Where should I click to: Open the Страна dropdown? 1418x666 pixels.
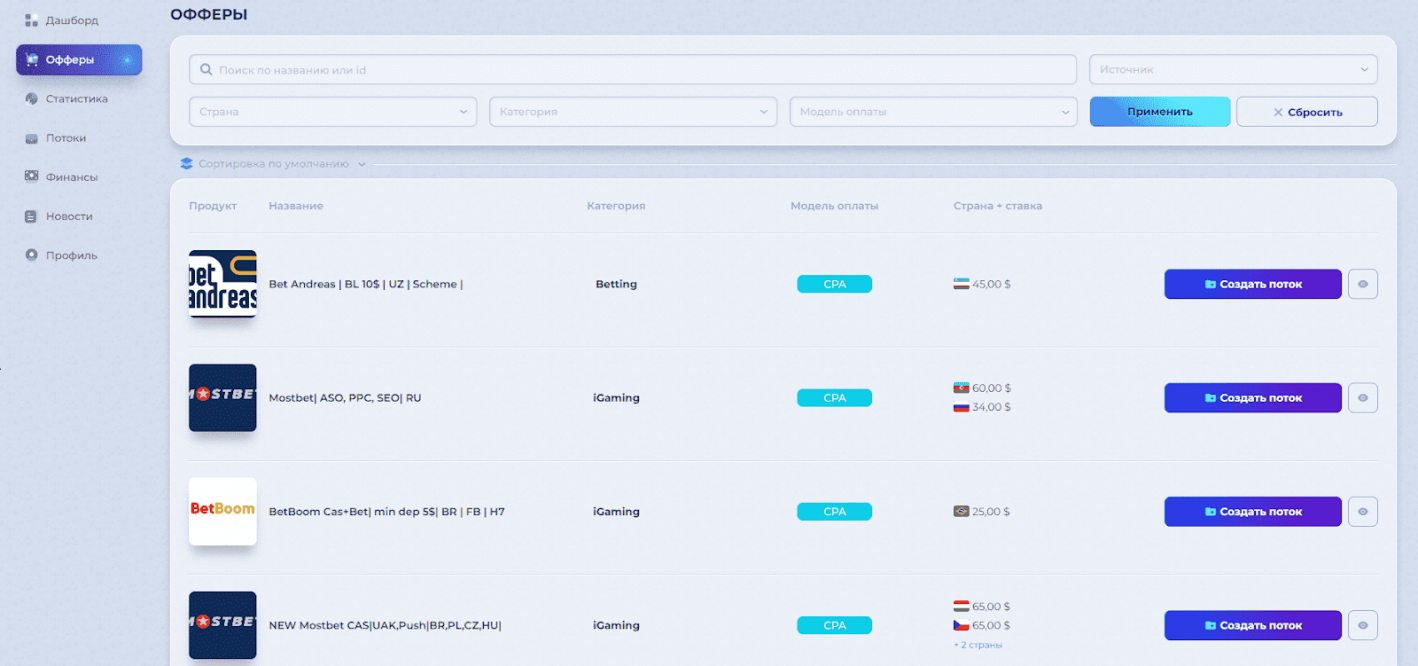[x=333, y=112]
